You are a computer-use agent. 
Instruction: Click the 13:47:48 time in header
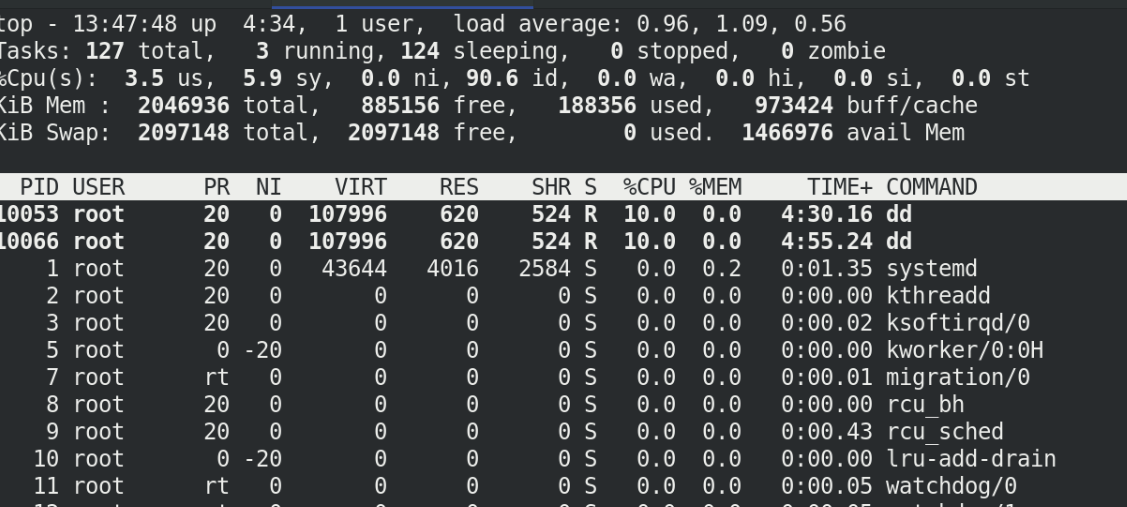[x=125, y=24]
